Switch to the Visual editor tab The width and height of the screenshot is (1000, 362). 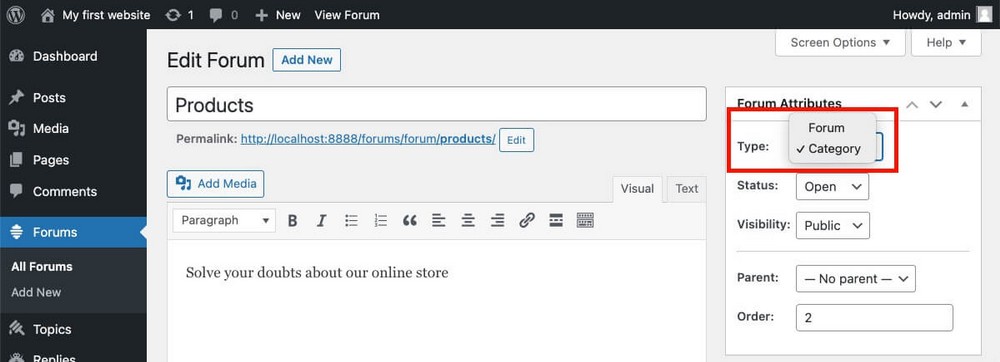coord(637,189)
